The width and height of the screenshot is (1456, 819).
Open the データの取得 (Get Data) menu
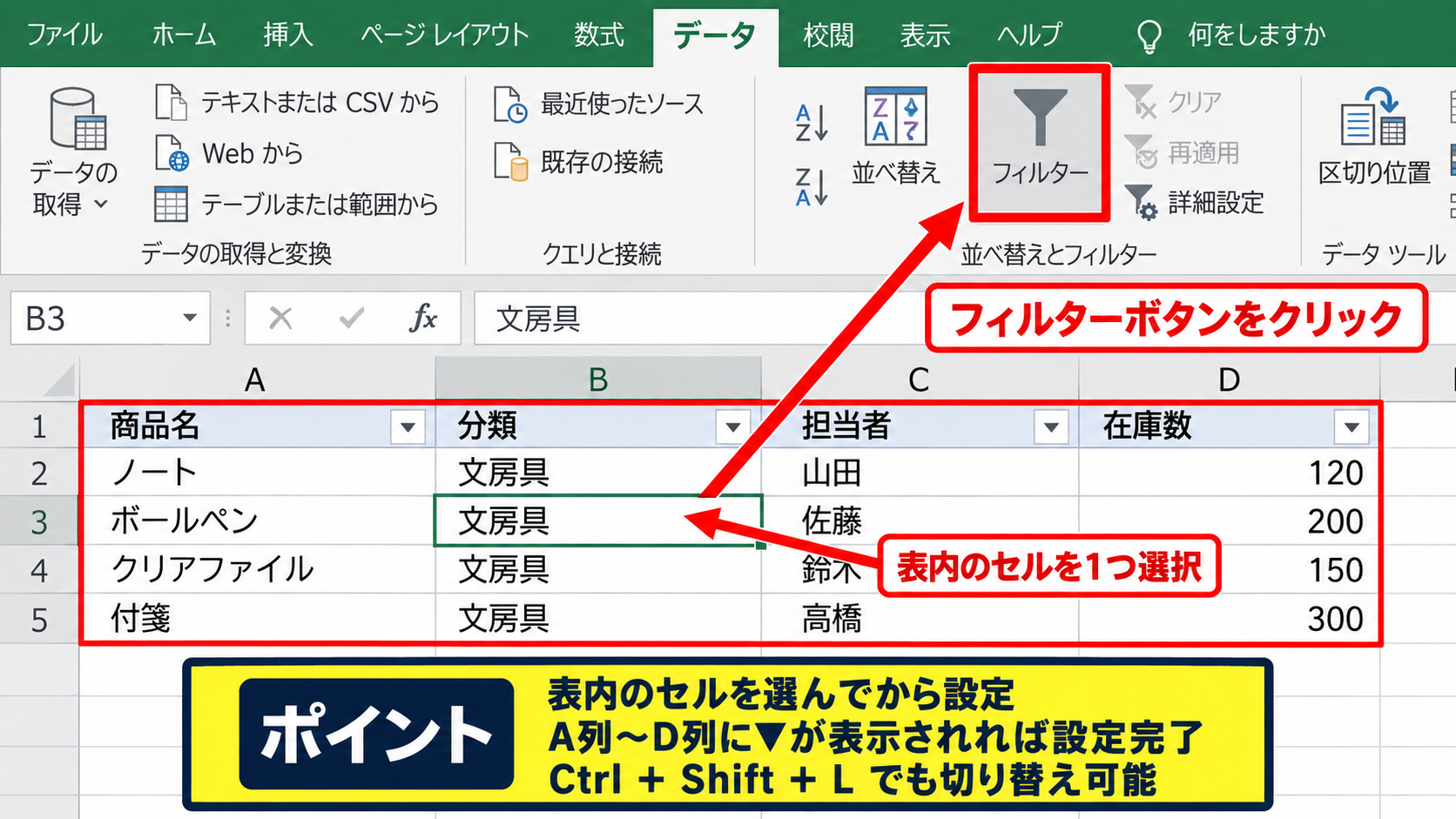[73, 152]
